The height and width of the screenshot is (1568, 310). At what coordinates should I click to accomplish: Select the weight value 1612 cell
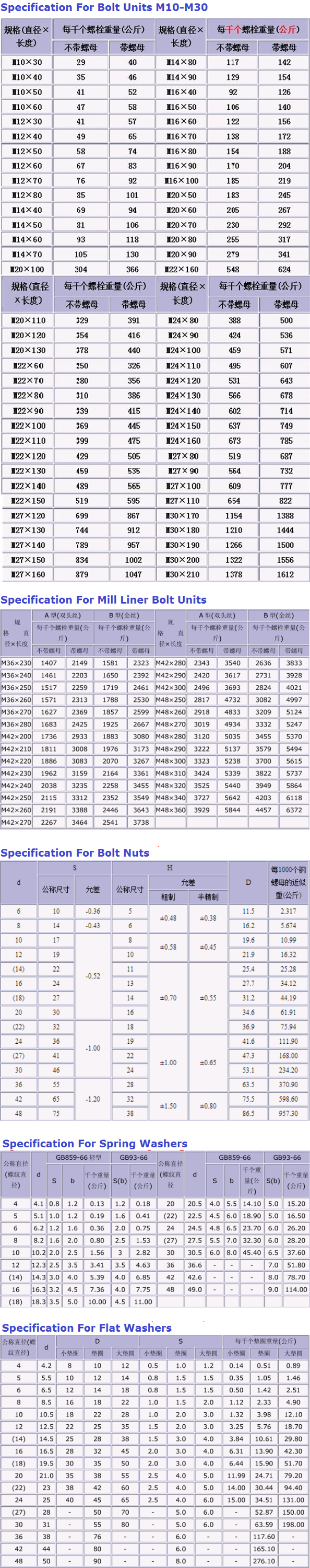[x=285, y=574]
